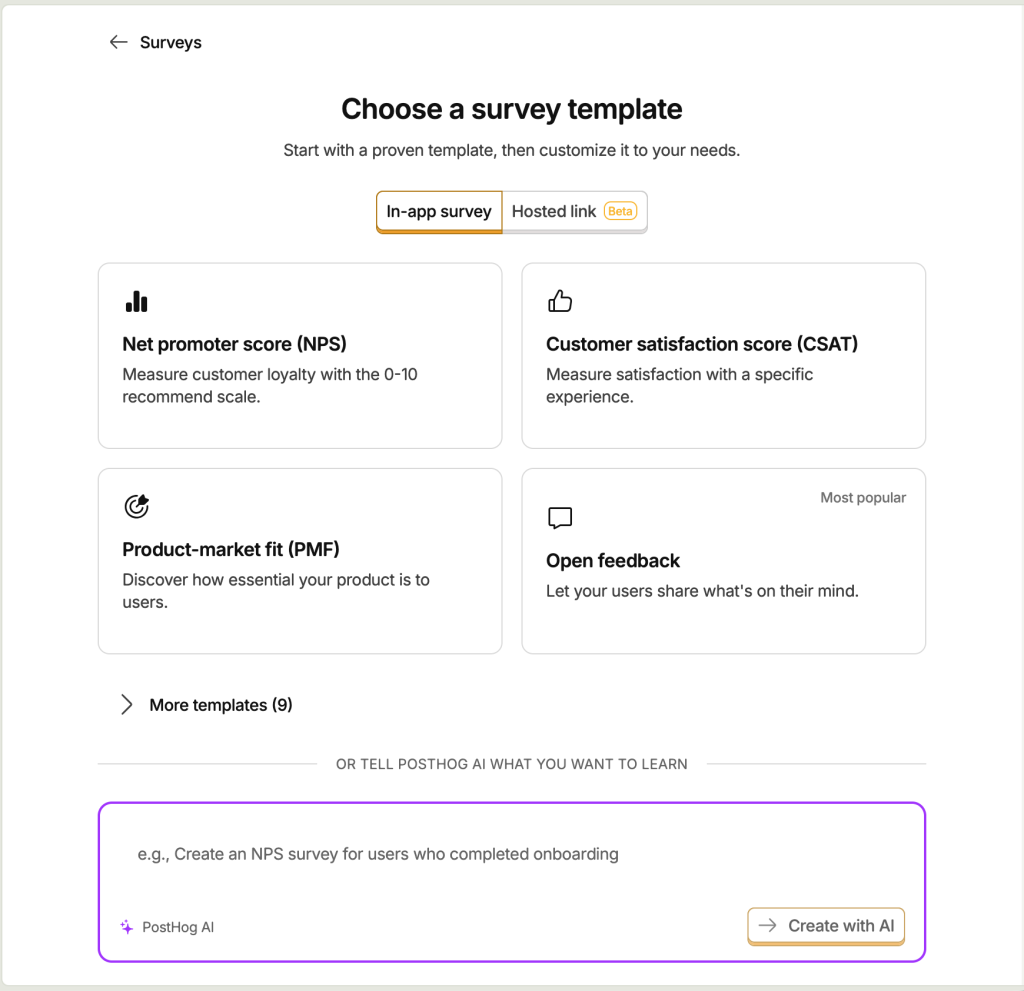1024x991 pixels.
Task: Switch to the In-app survey tab
Action: (439, 212)
